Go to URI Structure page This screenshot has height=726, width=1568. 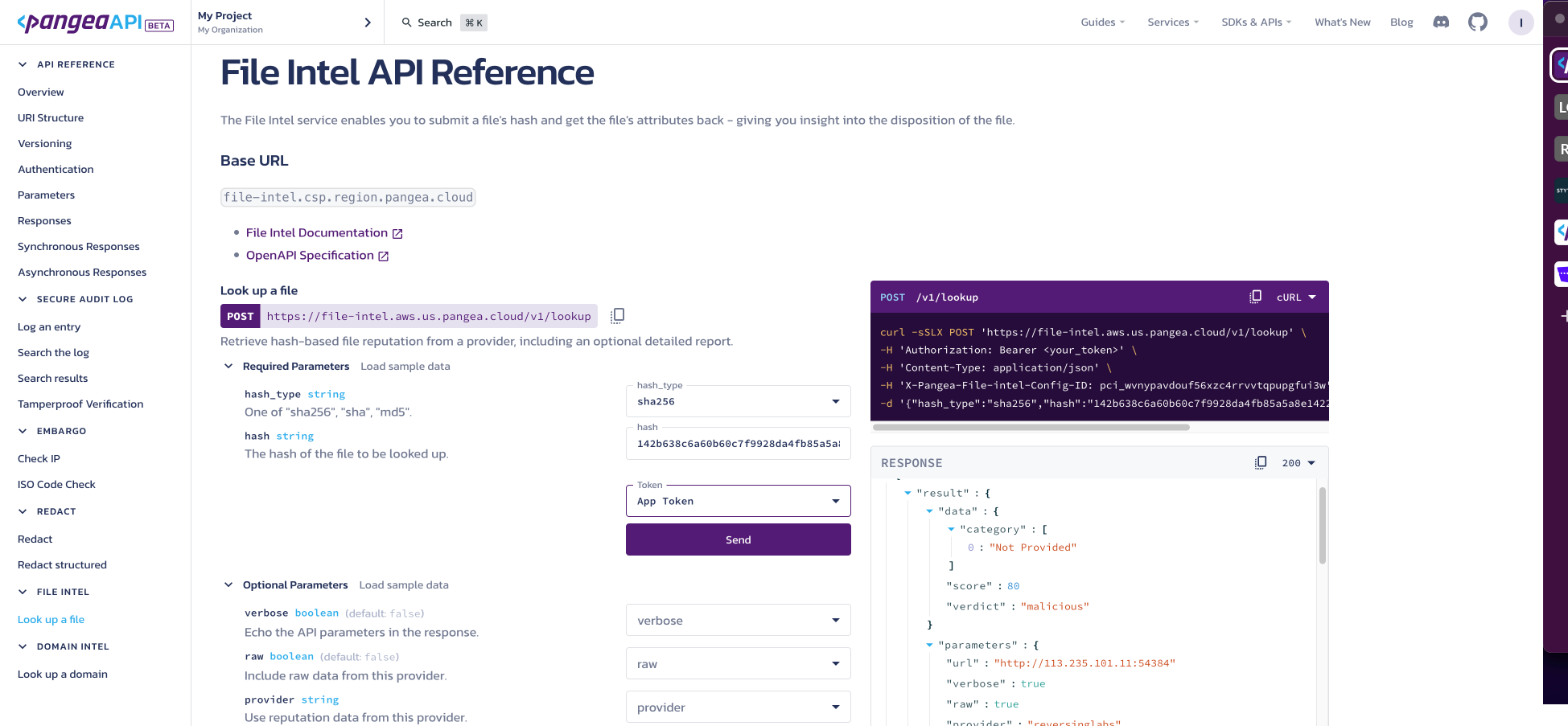(x=51, y=117)
